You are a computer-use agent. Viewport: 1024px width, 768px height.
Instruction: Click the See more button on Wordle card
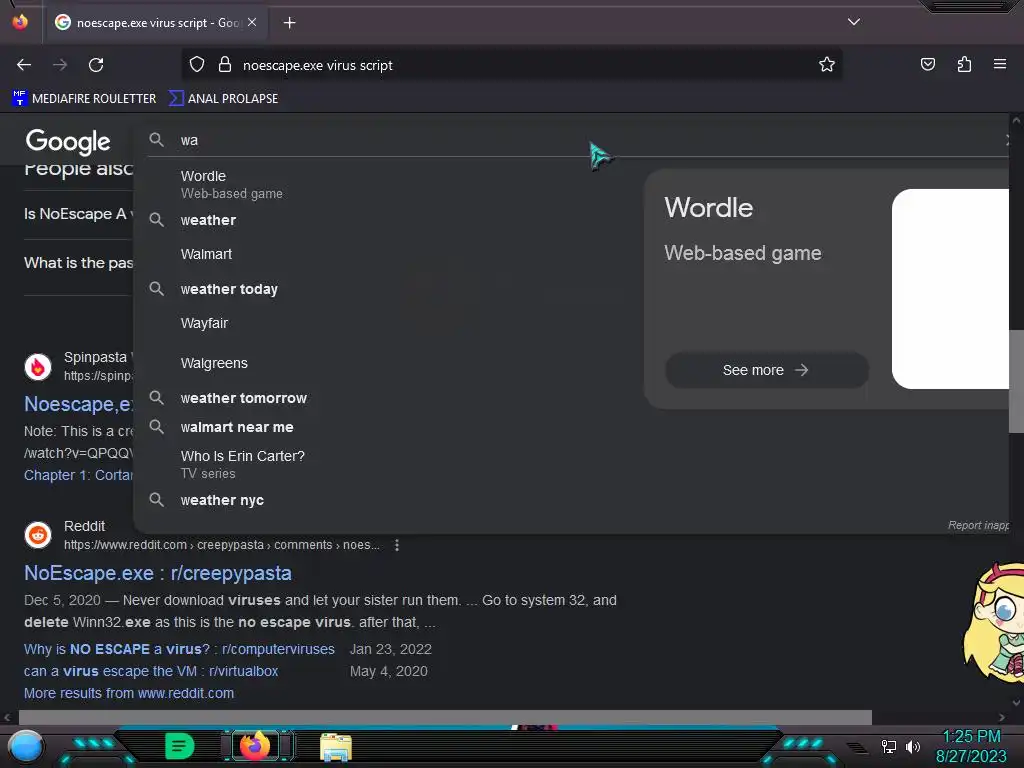[766, 370]
